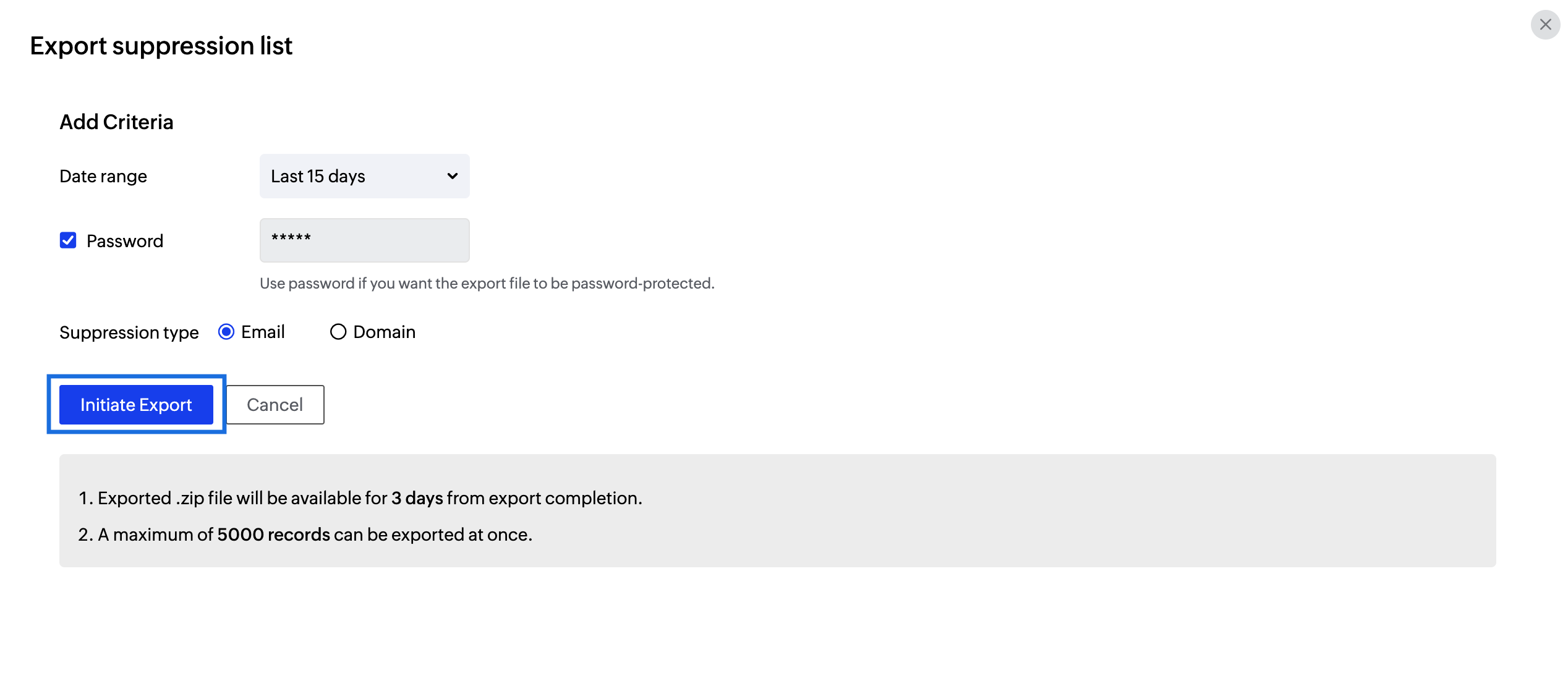Click the Domain option label
The height and width of the screenshot is (676, 1568).
coord(384,332)
